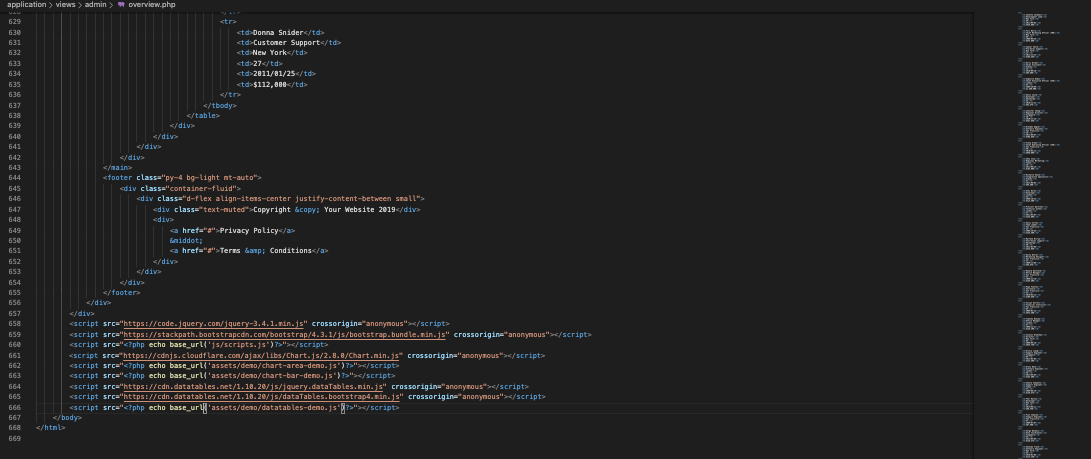
Task: Click the 'py-4 bg-light mt-auto' class value
Action: tap(212, 178)
